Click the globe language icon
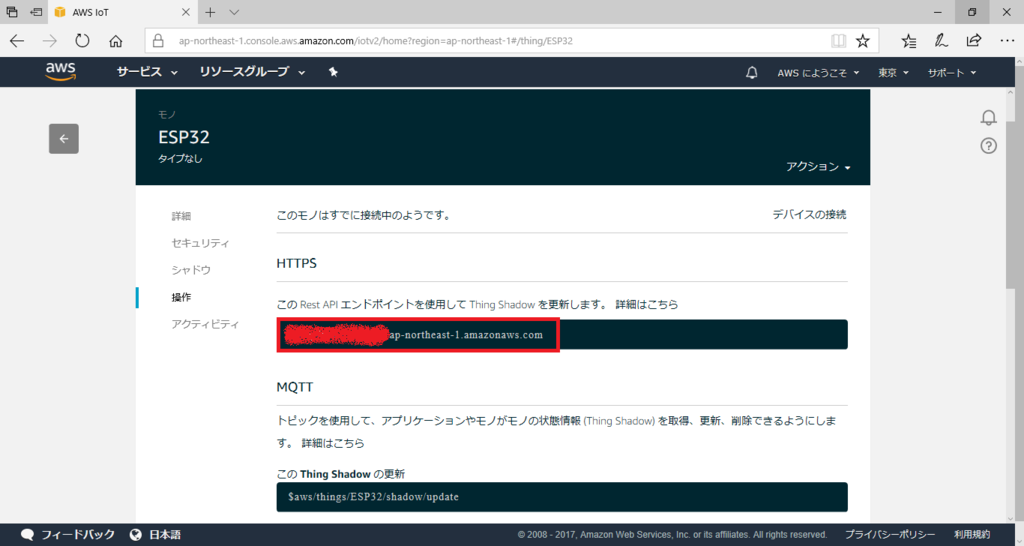Viewport: 1024px width, 546px height. click(x=136, y=534)
